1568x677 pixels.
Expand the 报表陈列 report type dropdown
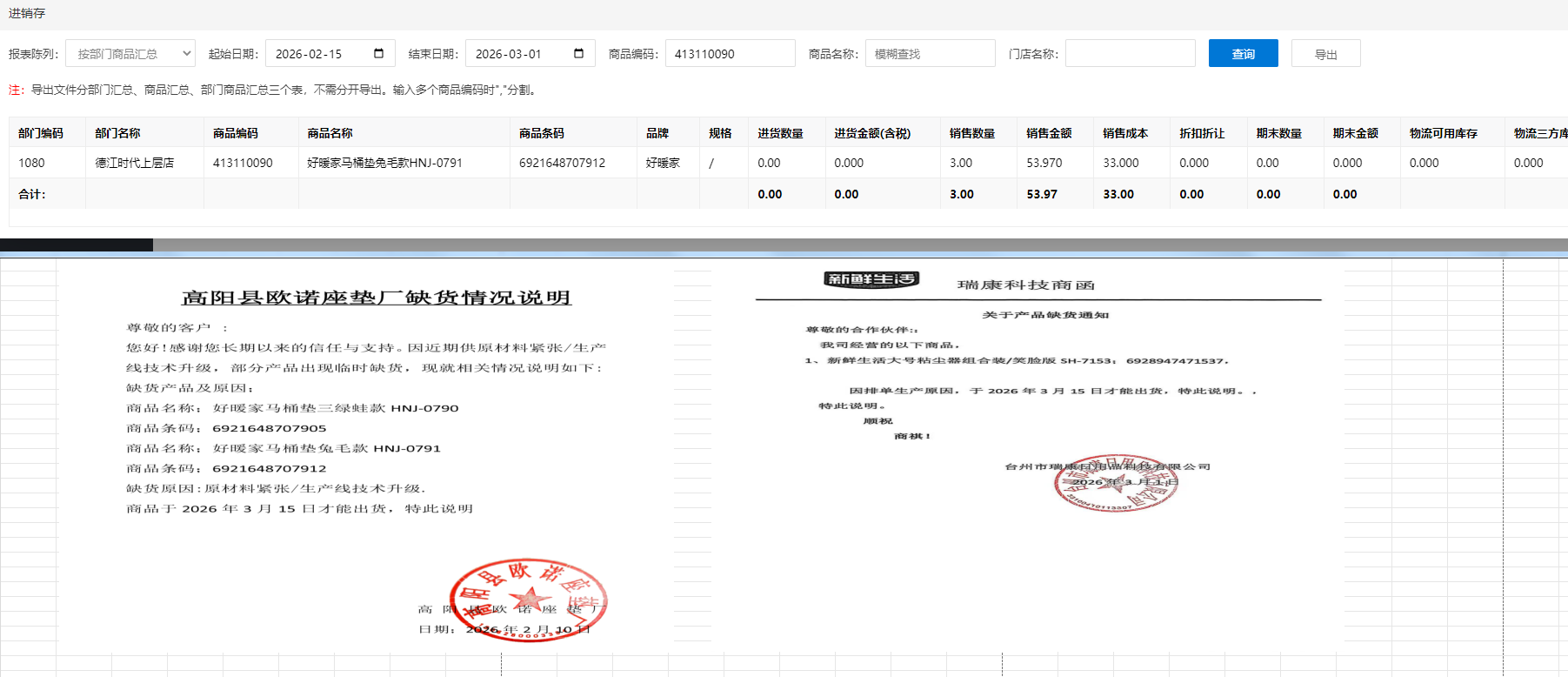point(130,54)
